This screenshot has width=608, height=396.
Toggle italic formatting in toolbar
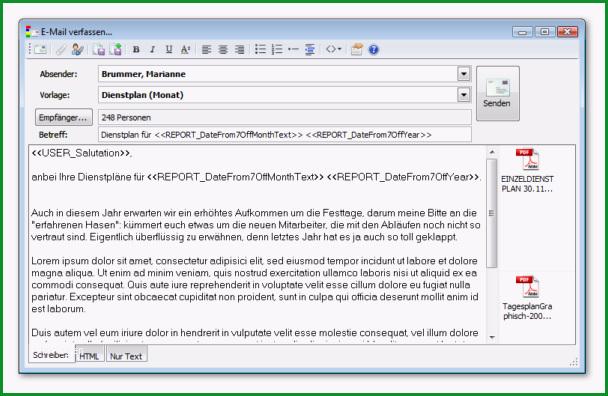pos(152,50)
